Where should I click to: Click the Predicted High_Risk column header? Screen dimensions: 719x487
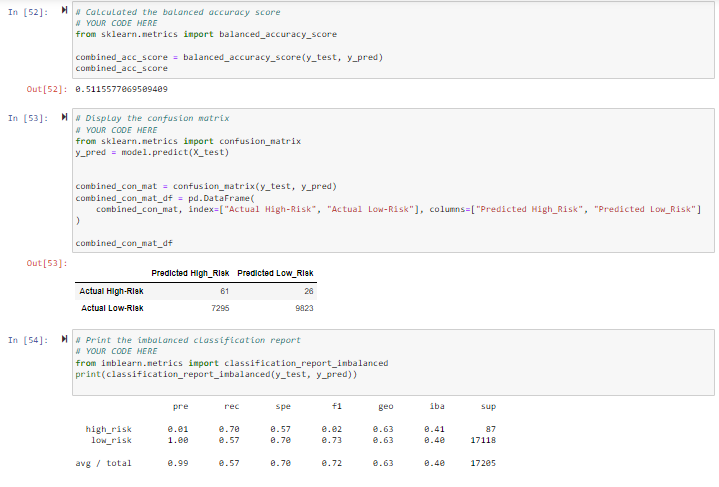(190, 273)
